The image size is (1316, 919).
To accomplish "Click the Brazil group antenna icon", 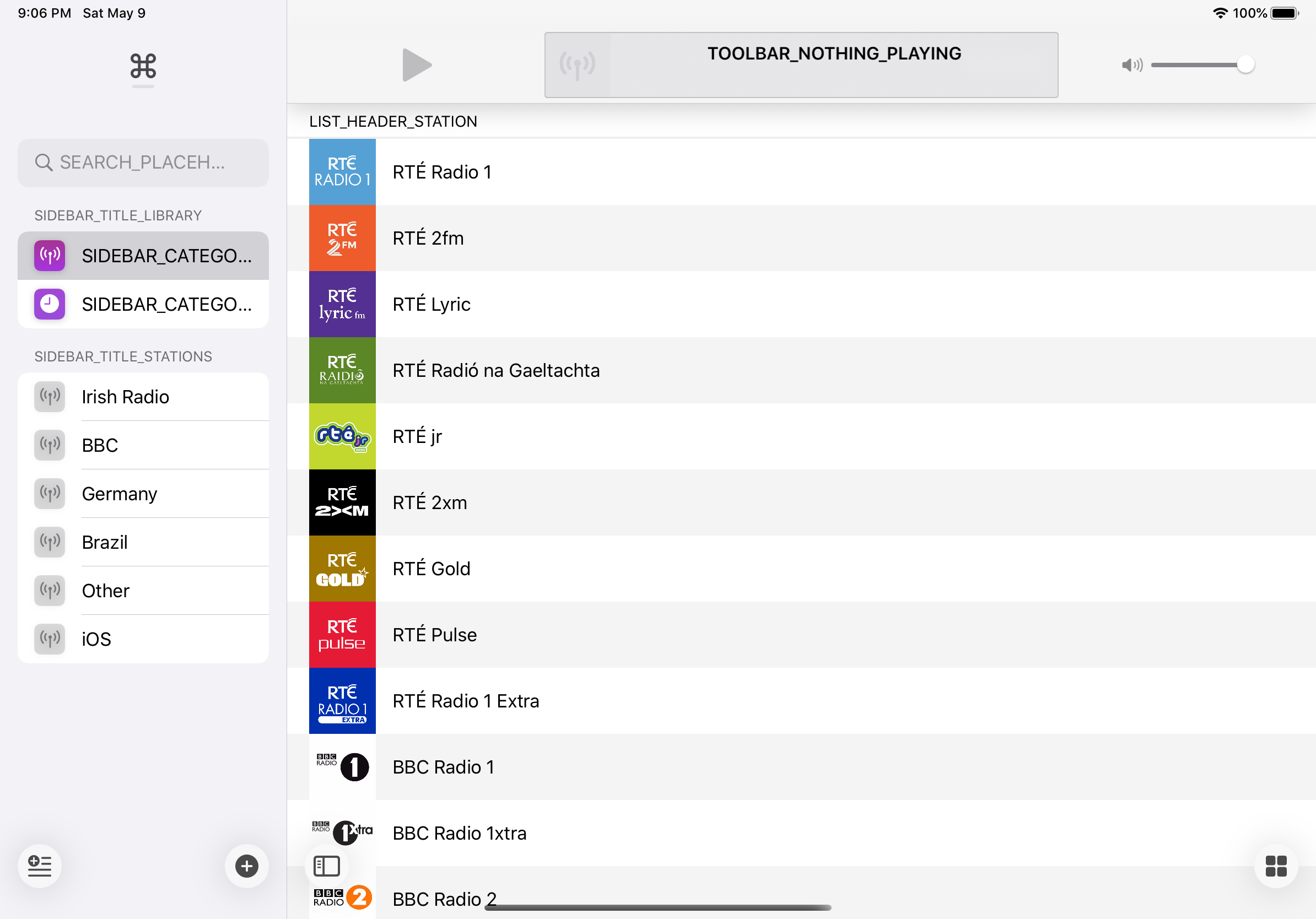I will 50,542.
